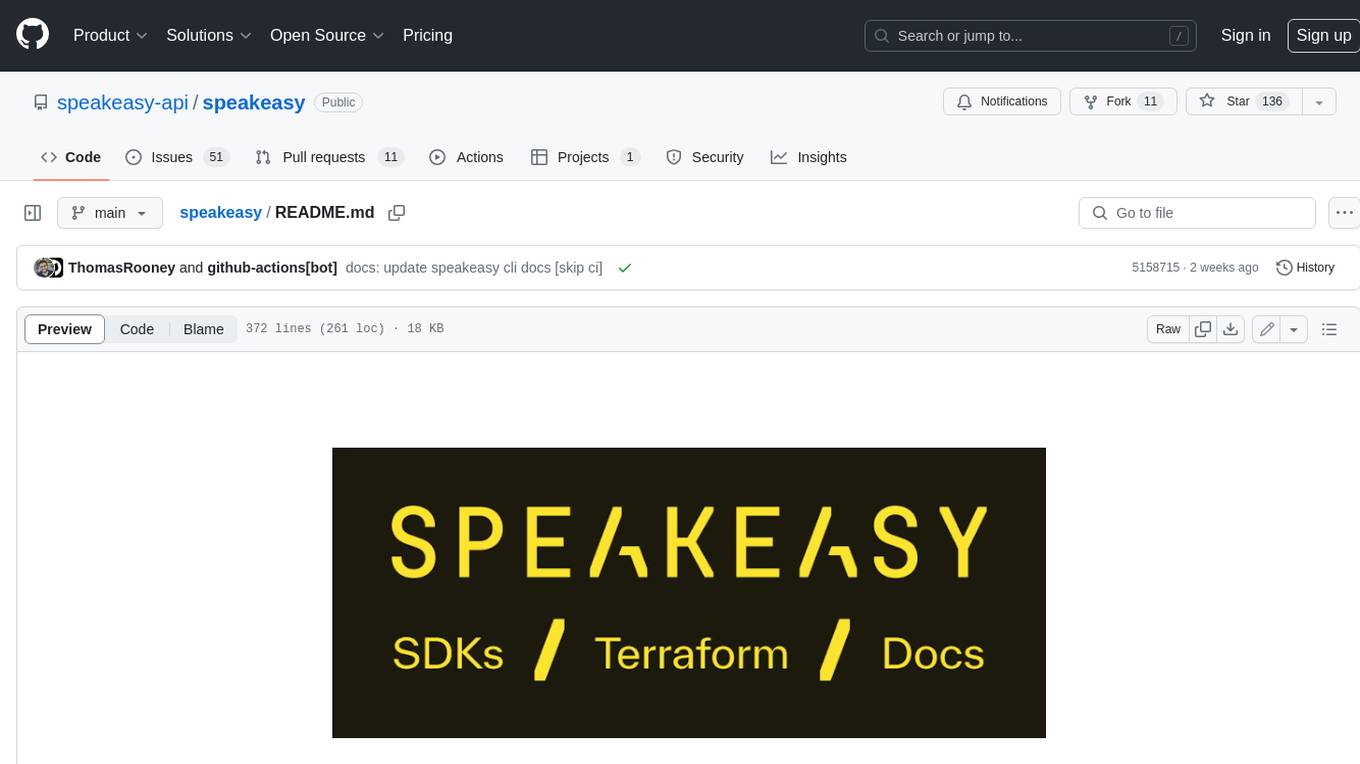Click the Sign up button
Screen dimensions: 1360x764
coord(1323,35)
